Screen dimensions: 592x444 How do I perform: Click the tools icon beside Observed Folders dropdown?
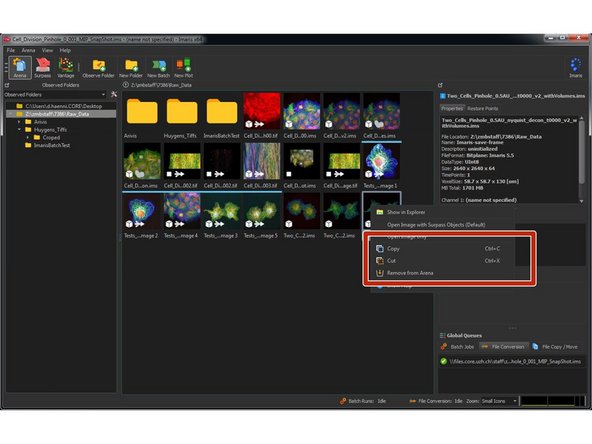[114, 94]
